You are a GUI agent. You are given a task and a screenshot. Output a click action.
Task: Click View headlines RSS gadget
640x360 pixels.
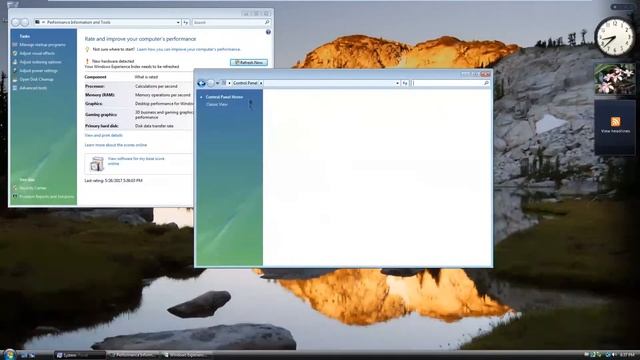615,127
